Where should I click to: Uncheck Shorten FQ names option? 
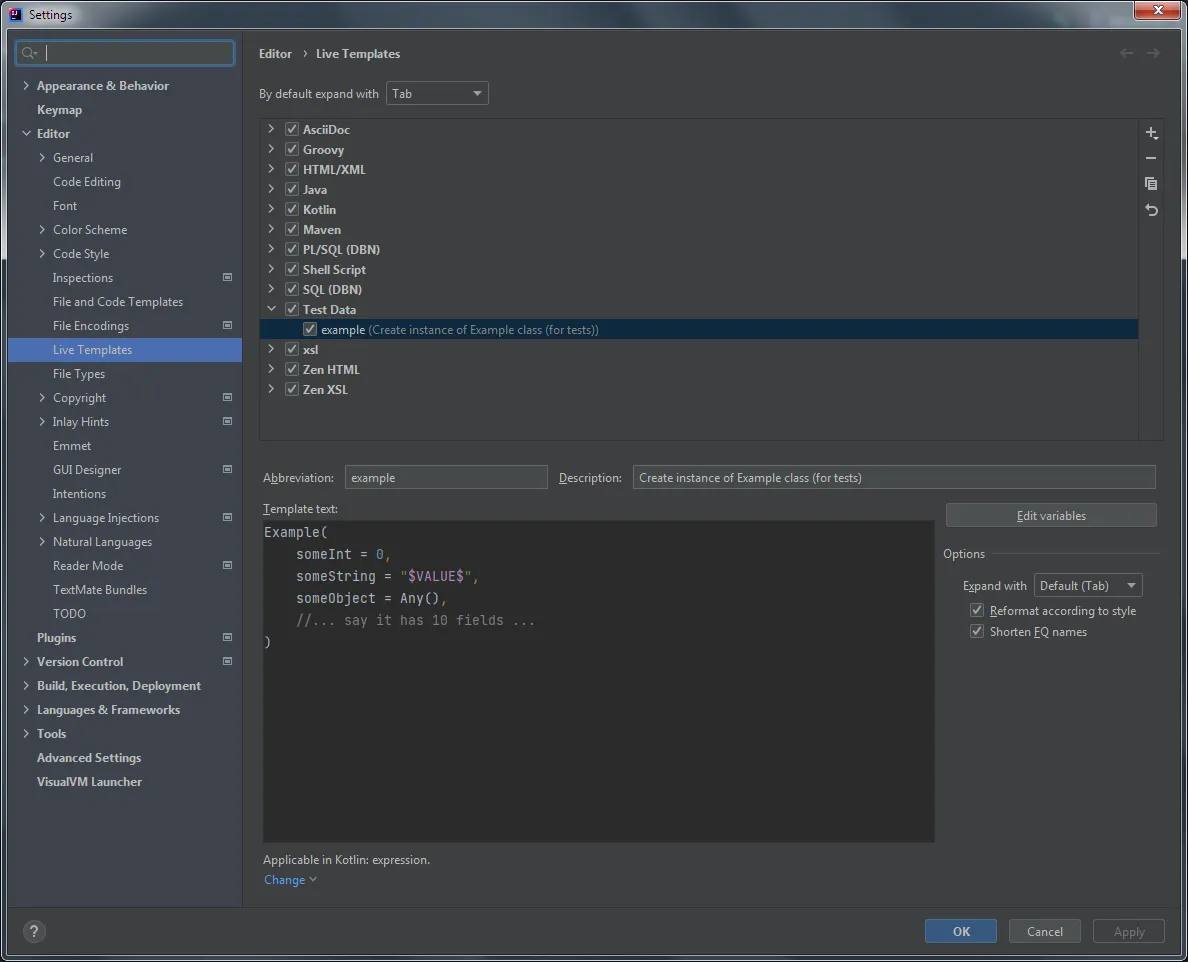click(x=977, y=632)
